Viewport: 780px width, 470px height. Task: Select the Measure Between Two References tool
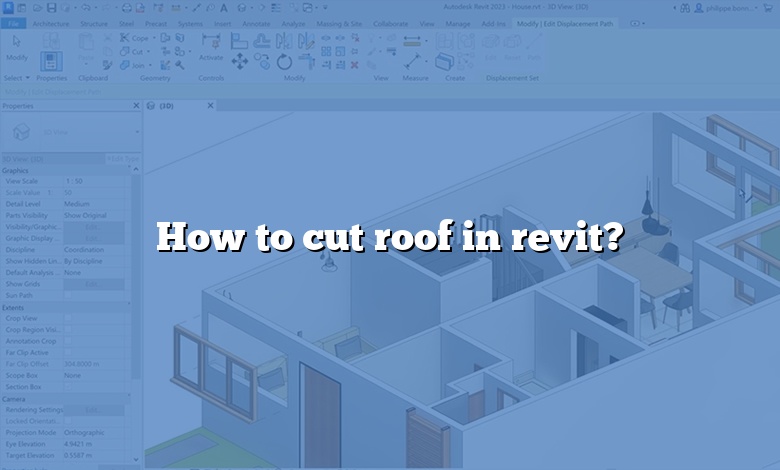(x=412, y=61)
